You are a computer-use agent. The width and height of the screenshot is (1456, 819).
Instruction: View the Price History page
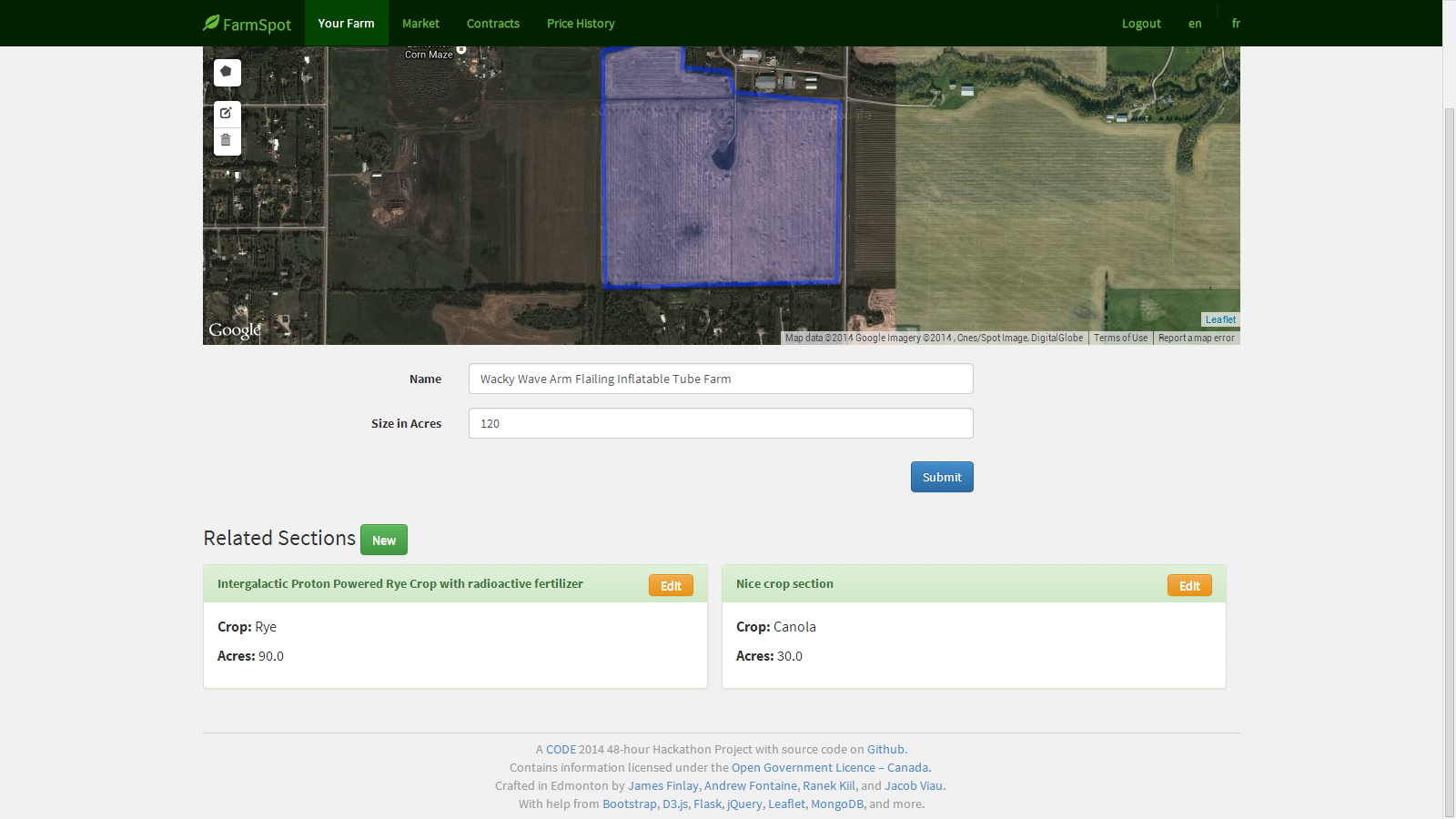coord(581,24)
